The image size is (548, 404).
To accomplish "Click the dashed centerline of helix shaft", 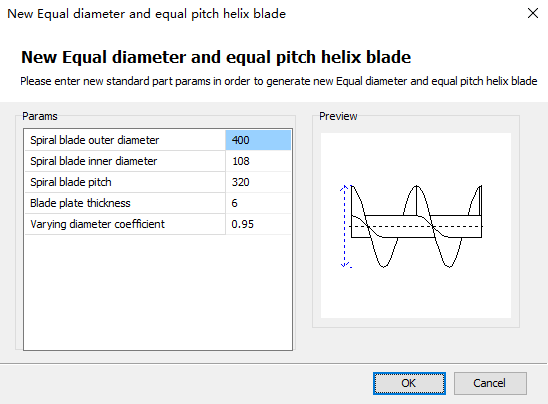I will pyautogui.click(x=416, y=226).
